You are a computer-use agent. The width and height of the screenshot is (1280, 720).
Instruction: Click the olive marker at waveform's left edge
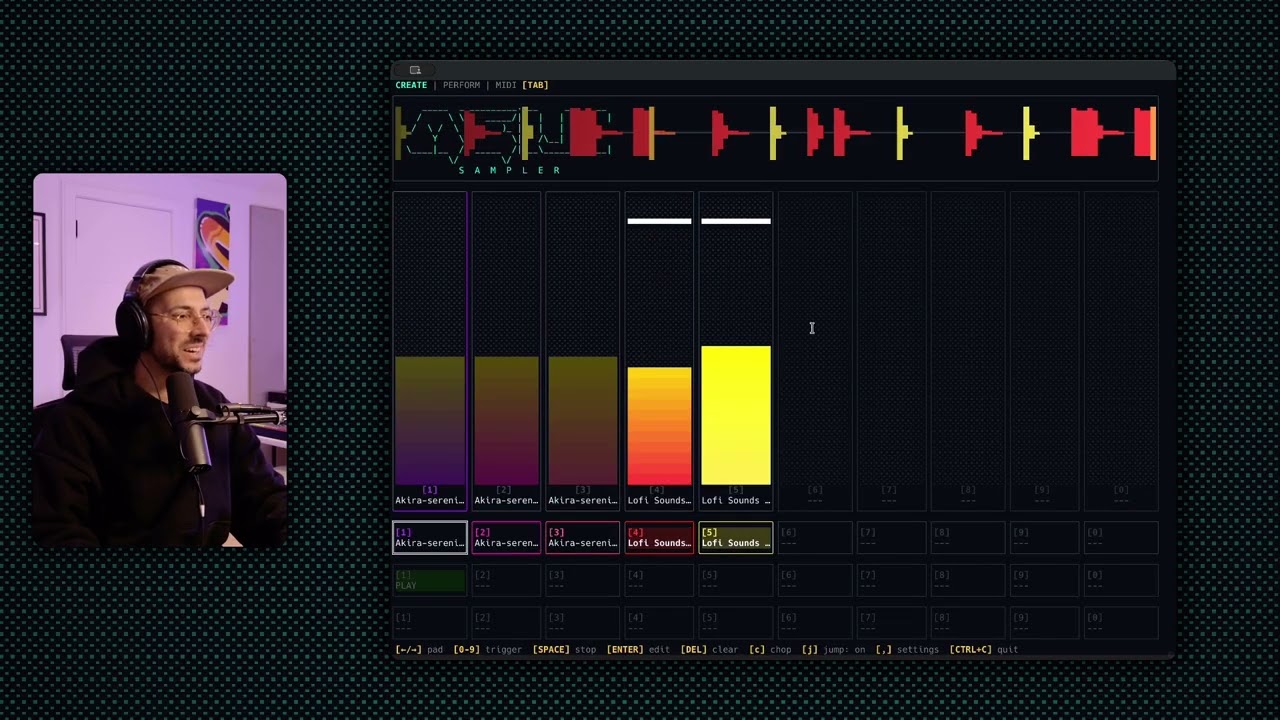[x=400, y=133]
